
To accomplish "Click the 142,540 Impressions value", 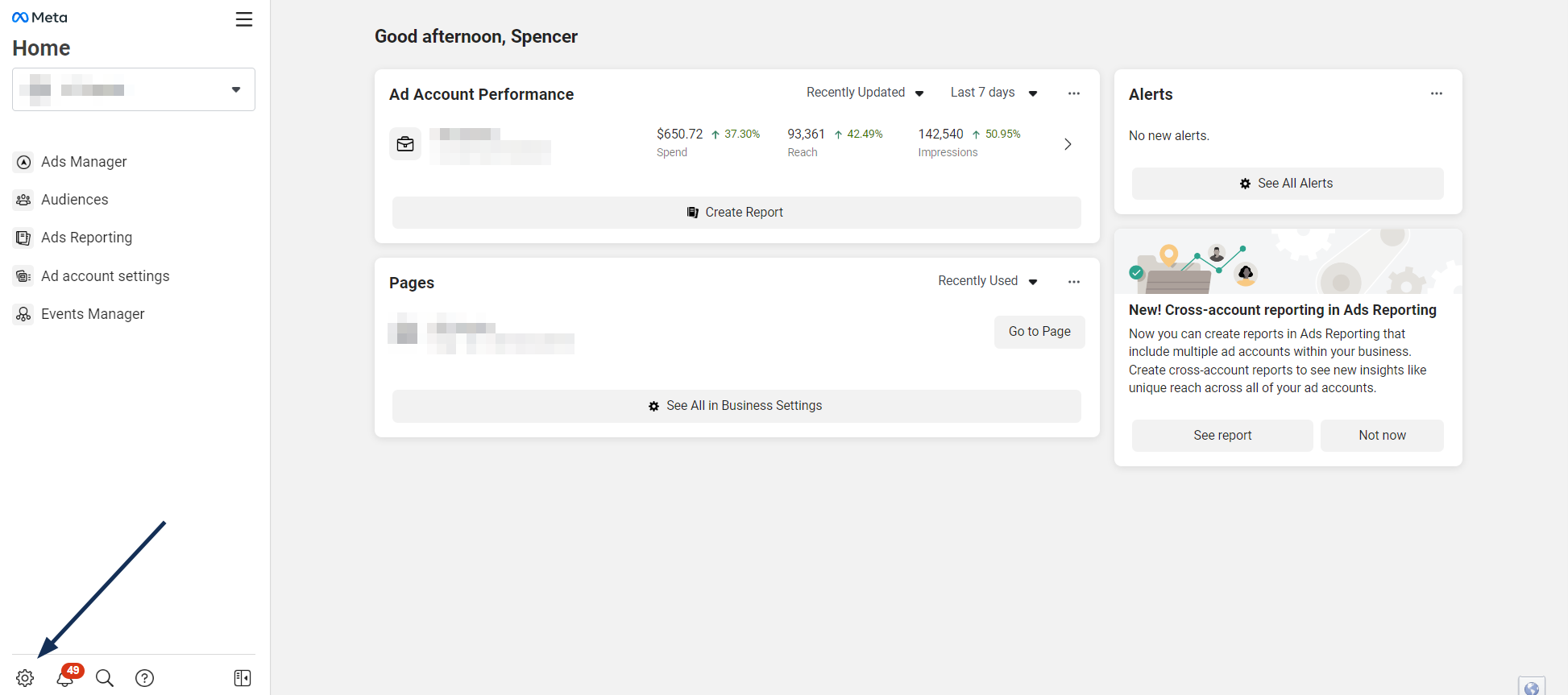I will tap(940, 134).
